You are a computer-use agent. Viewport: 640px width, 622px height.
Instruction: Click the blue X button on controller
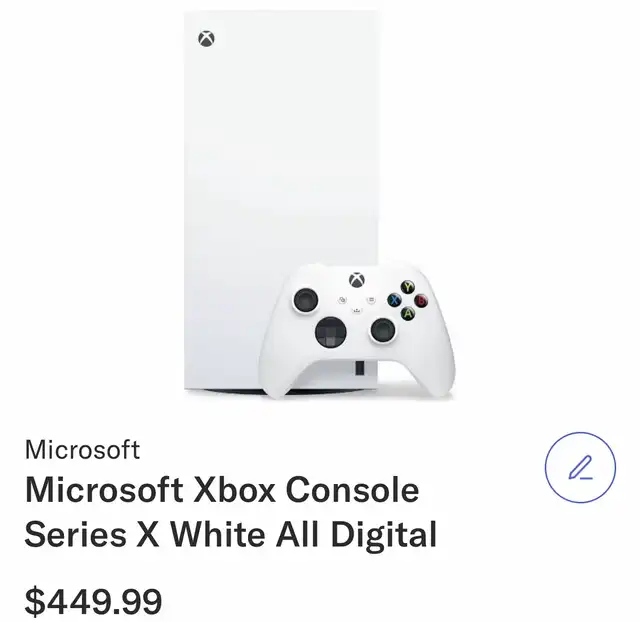pos(394,300)
